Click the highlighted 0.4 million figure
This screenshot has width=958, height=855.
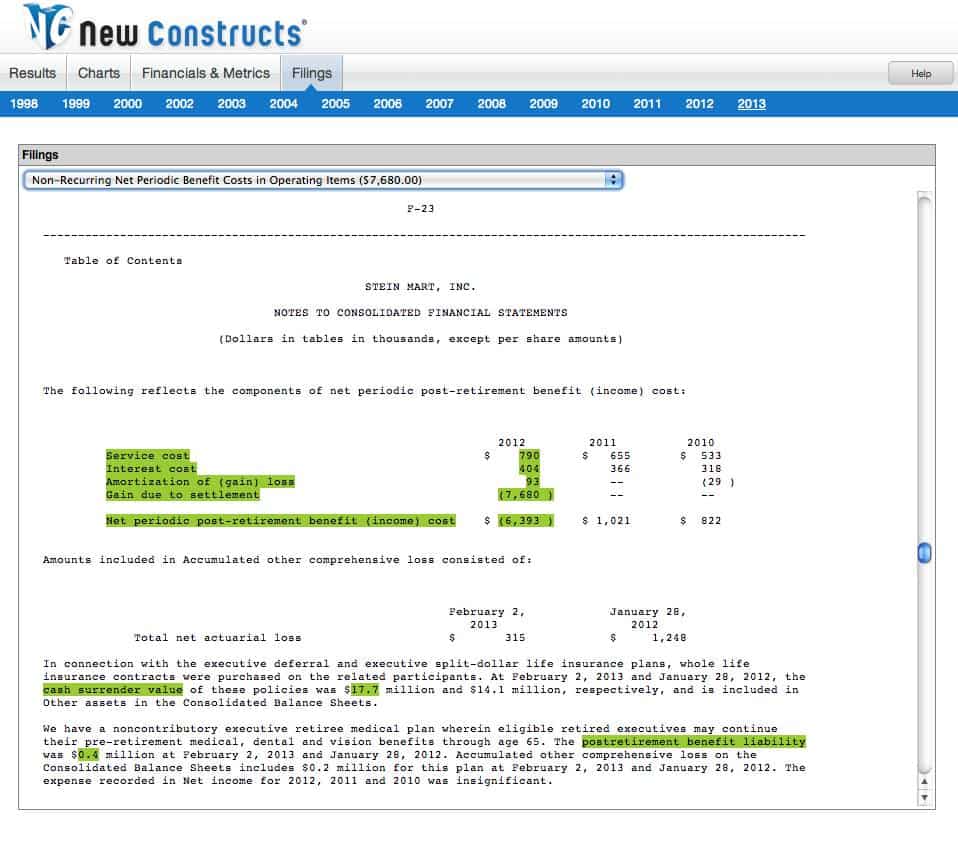(88, 755)
